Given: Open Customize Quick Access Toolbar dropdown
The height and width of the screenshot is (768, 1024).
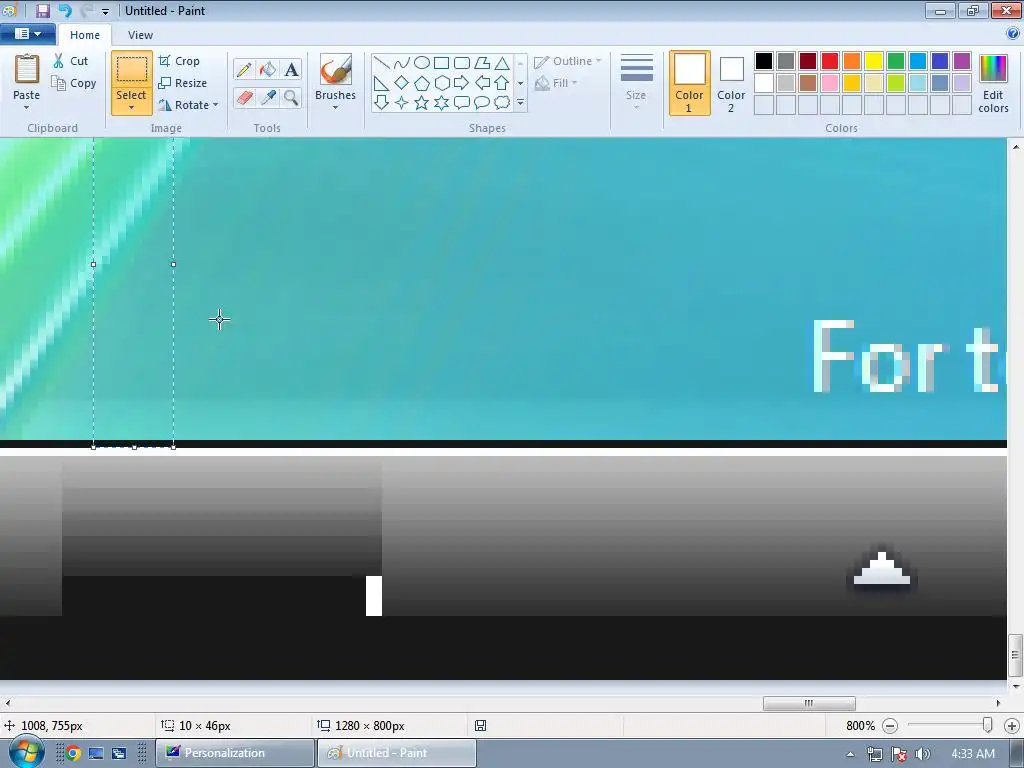Looking at the screenshot, I should [x=105, y=11].
